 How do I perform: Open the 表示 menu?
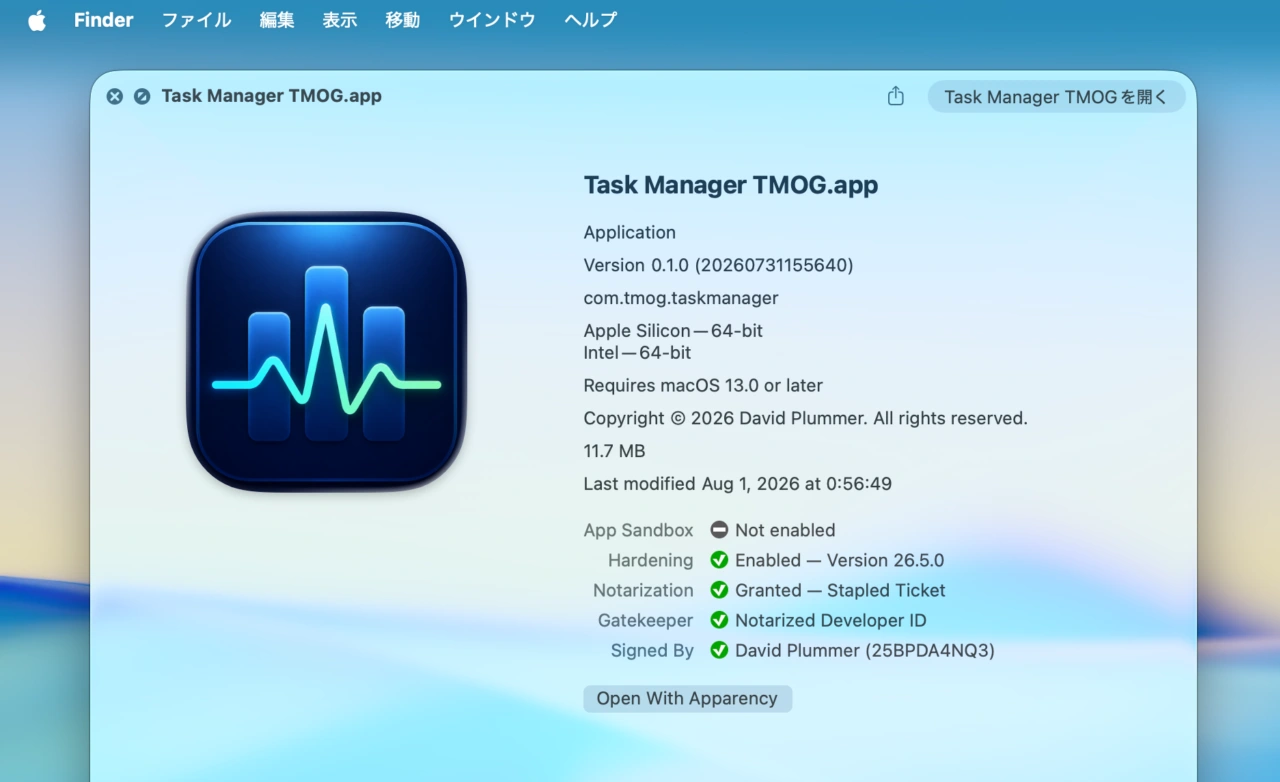(x=340, y=20)
